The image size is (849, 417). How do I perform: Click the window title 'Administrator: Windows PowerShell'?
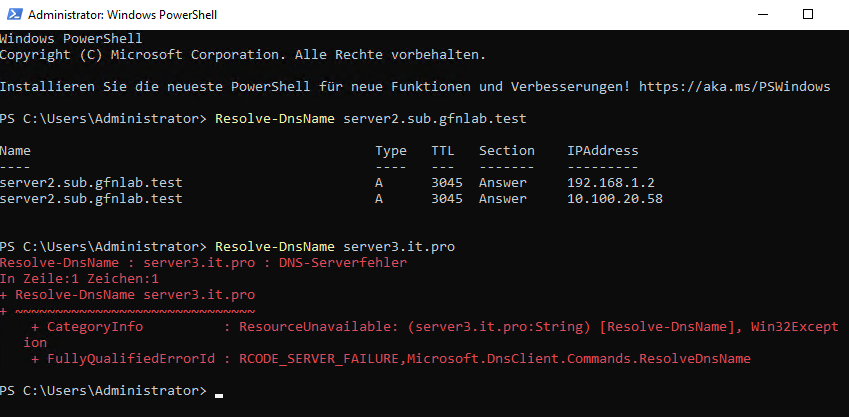(x=123, y=16)
